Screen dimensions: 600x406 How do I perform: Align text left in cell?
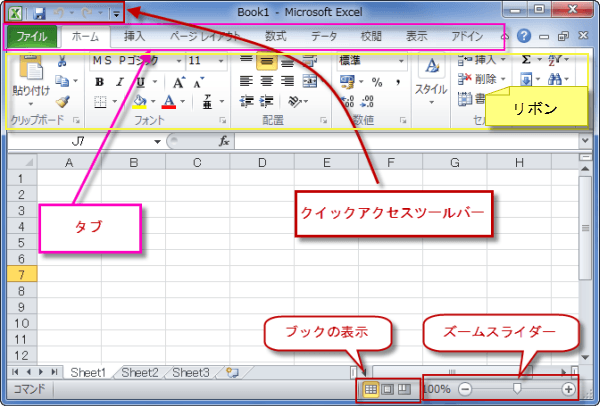pos(246,81)
